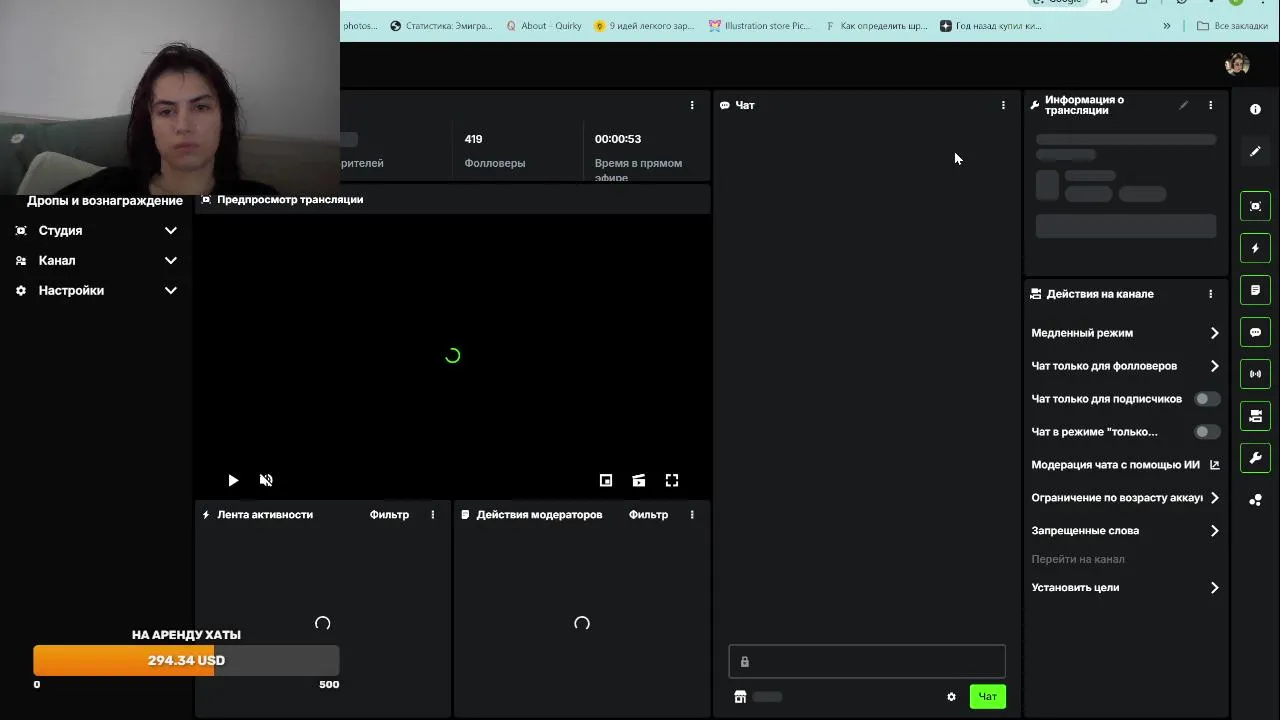Unmute the stream preview audio
This screenshot has width=1280, height=720.
[x=266, y=481]
